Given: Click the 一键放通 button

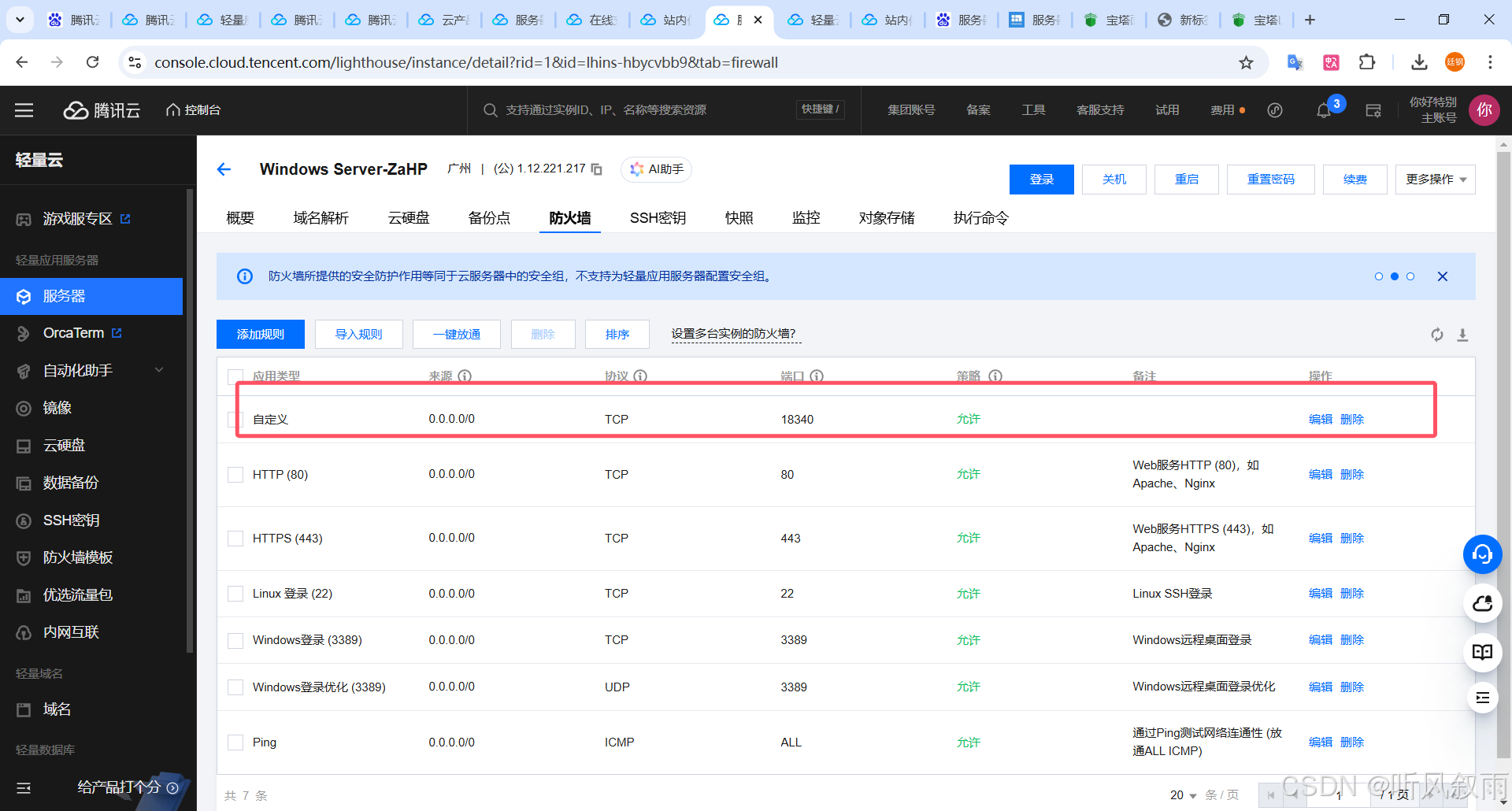Looking at the screenshot, I should [x=457, y=335].
